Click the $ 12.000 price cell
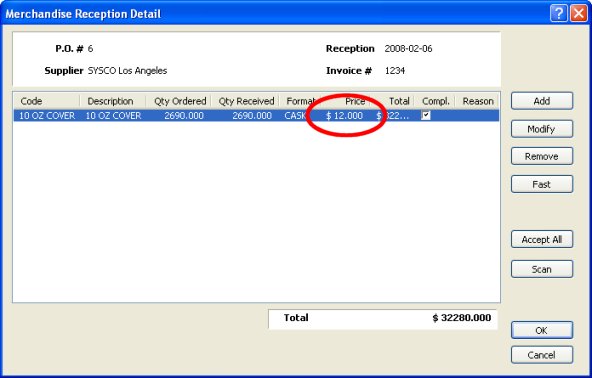Viewport: 592px width, 378px height. click(344, 116)
